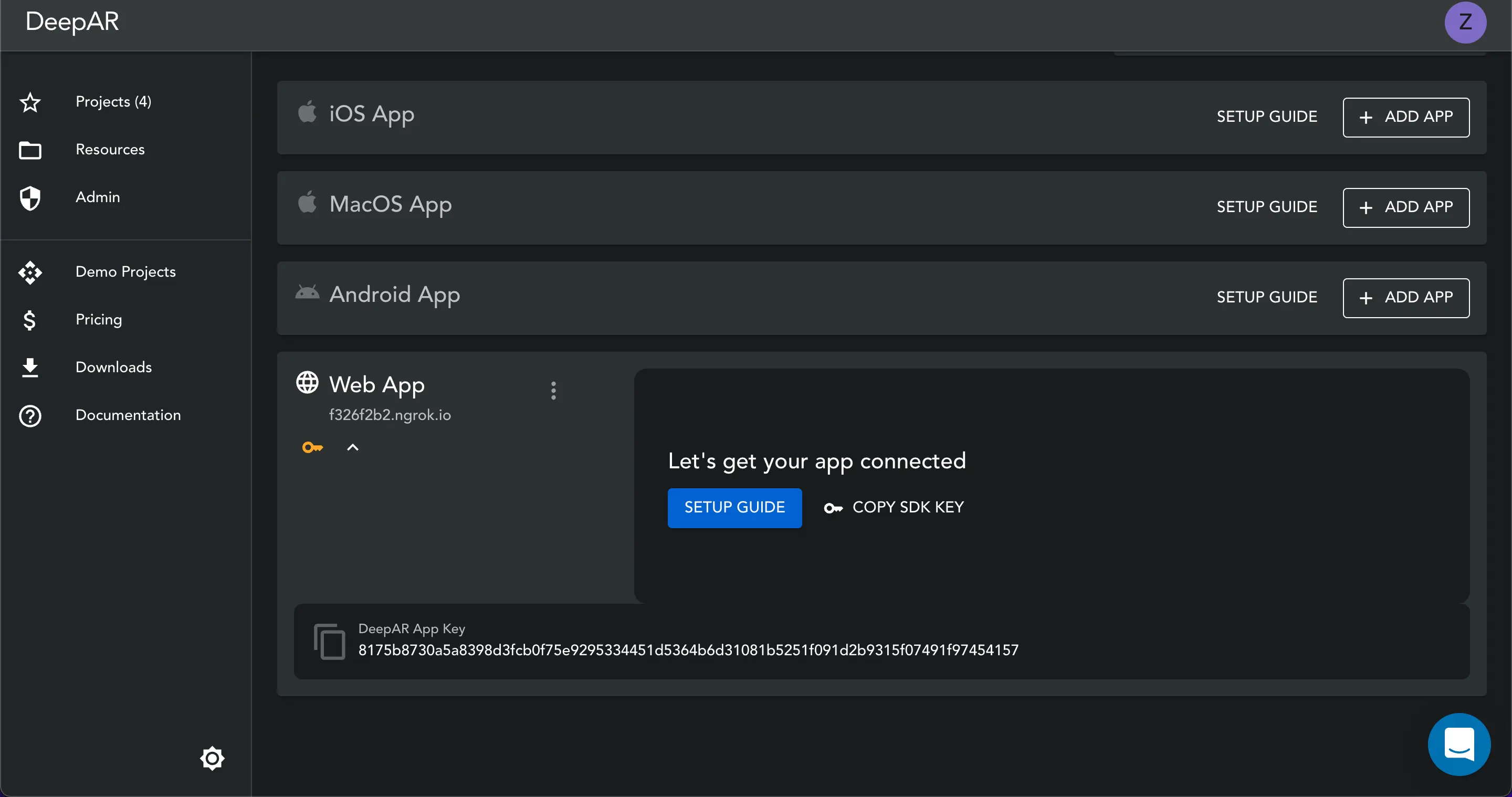Click the Demo Projects diamond icon
This screenshot has height=797, width=1512.
click(x=30, y=272)
